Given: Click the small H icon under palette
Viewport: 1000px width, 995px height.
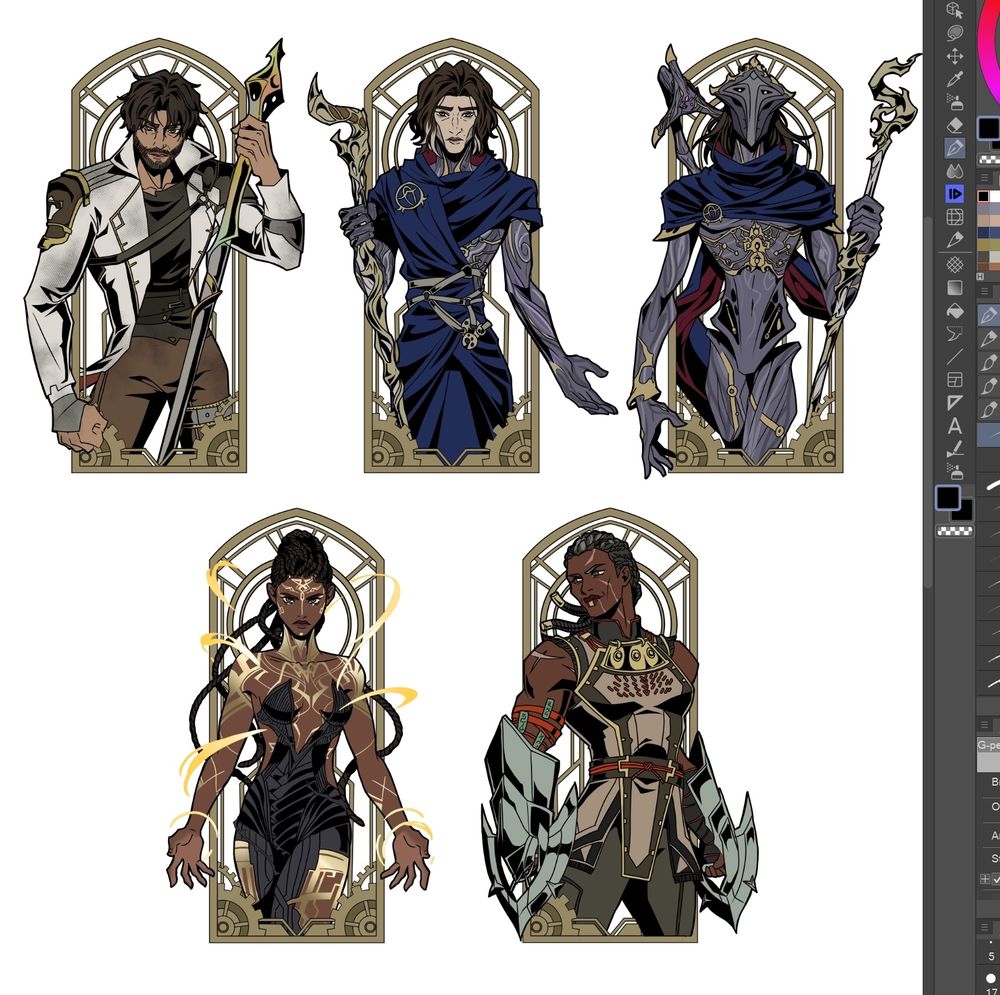Looking at the screenshot, I should [x=980, y=276].
